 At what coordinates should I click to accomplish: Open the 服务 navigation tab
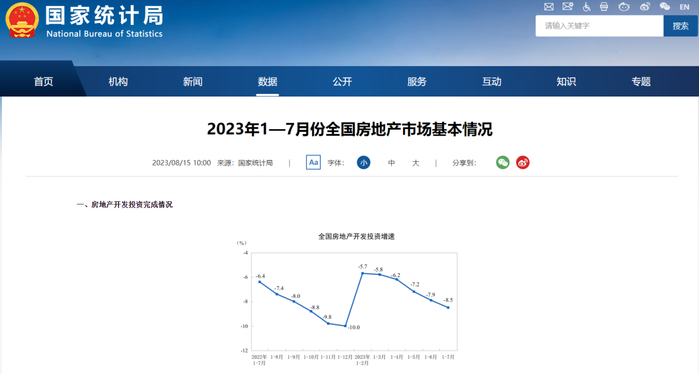coord(417,82)
